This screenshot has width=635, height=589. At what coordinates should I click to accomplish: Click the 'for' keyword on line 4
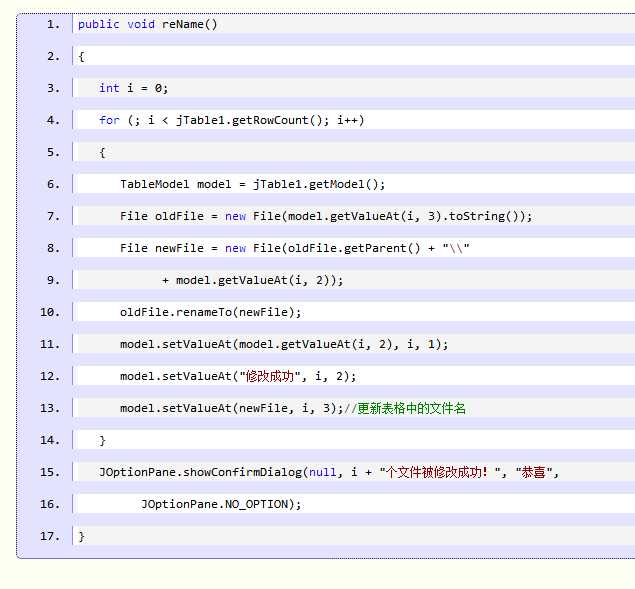[109, 120]
